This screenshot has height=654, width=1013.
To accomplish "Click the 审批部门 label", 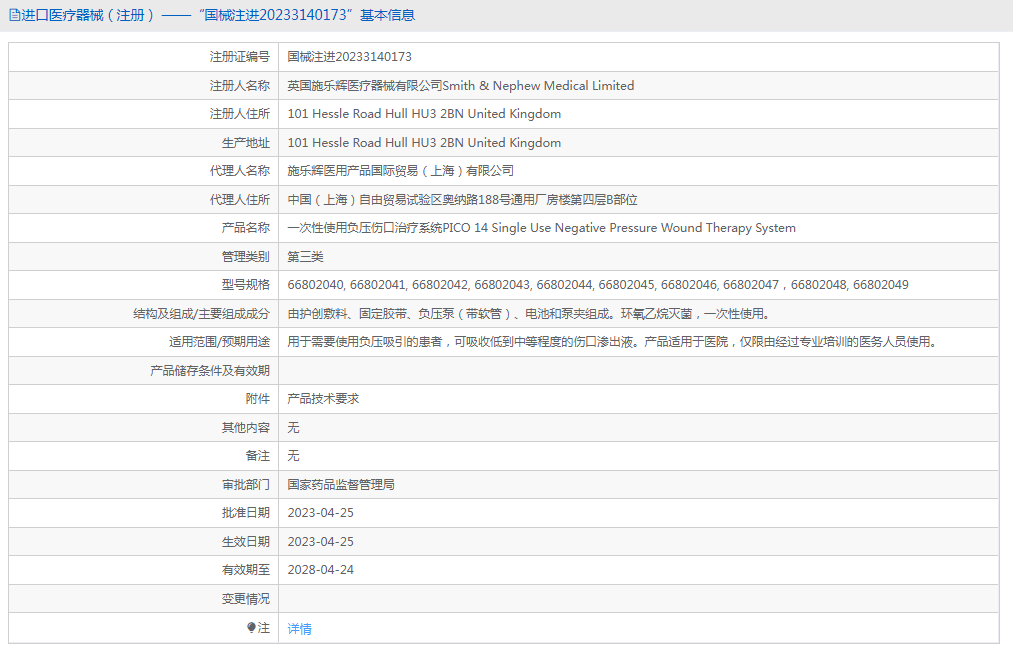I will click(x=245, y=485).
